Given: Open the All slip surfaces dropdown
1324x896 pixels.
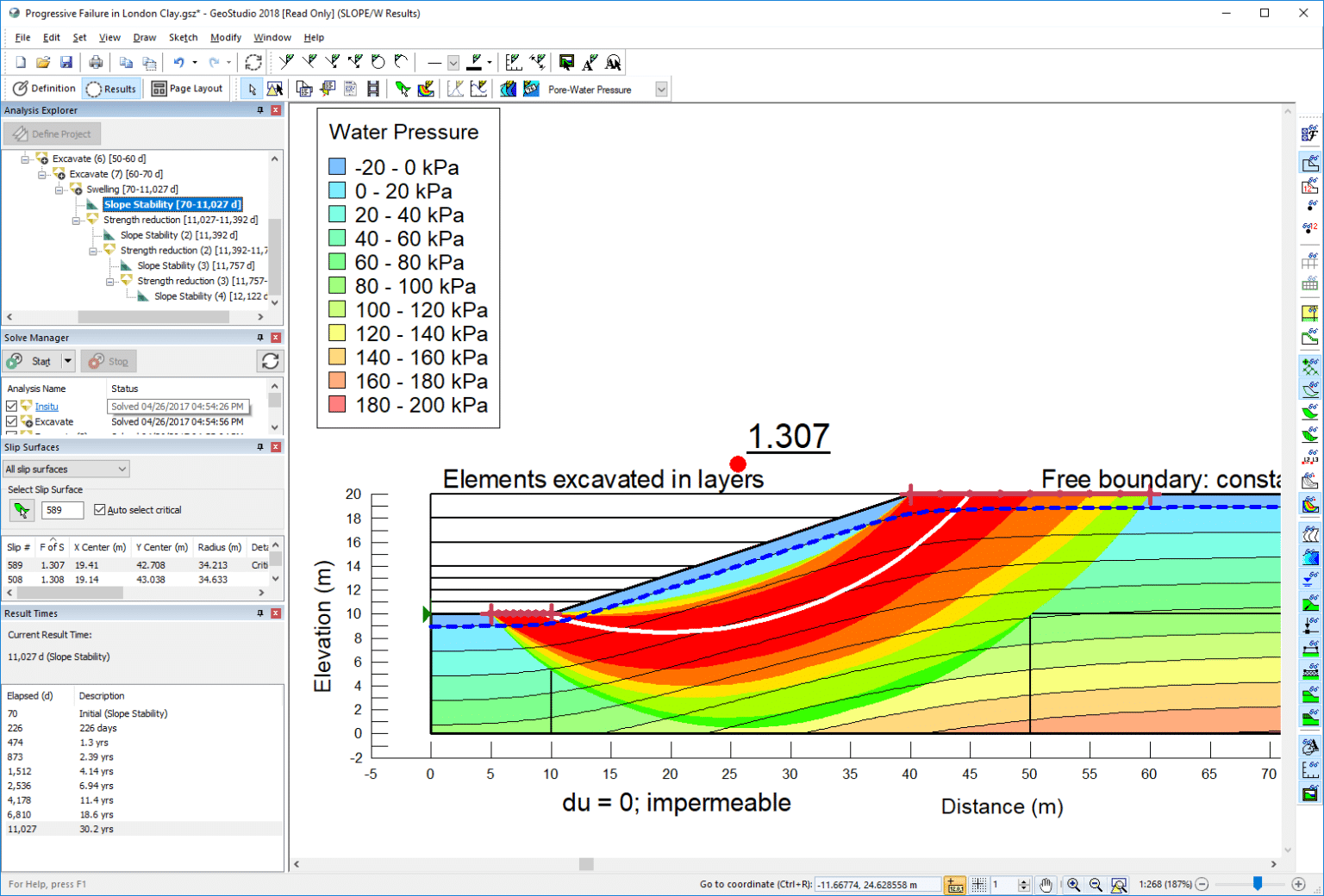Looking at the screenshot, I should coord(121,468).
